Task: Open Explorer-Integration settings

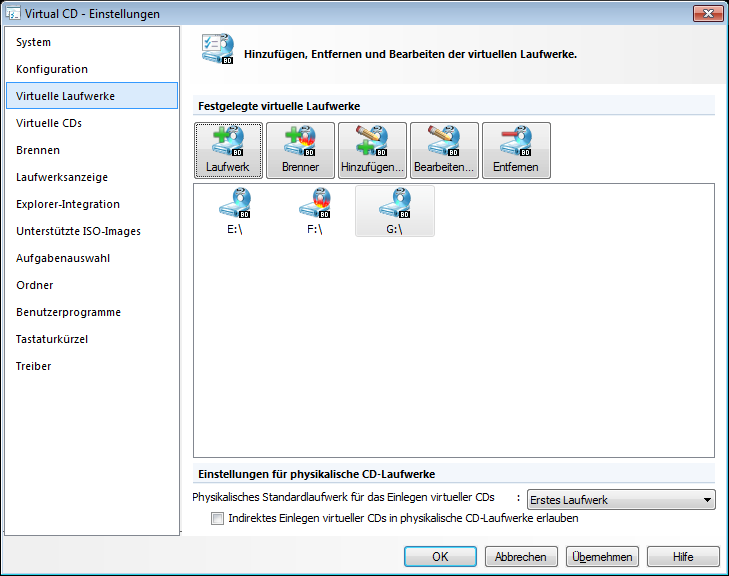Action: pos(92,204)
